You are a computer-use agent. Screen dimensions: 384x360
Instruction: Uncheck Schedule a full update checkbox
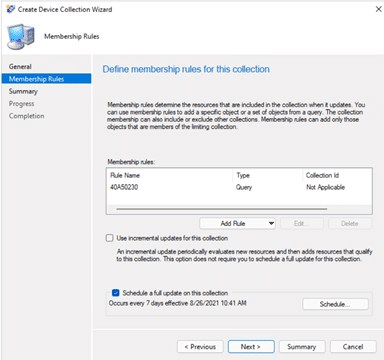[116, 293]
